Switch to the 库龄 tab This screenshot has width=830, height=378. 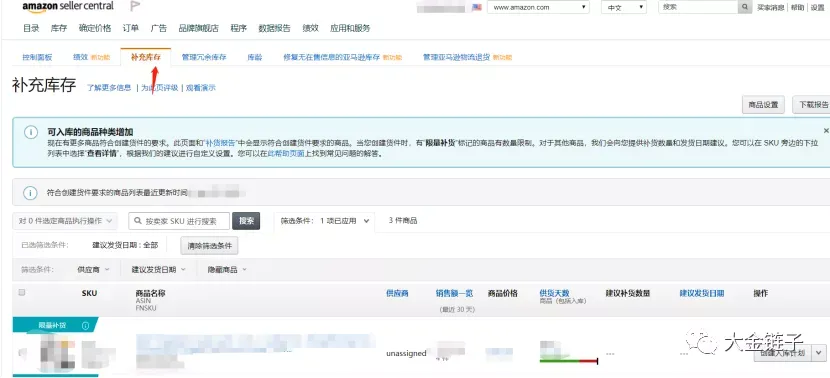(255, 57)
